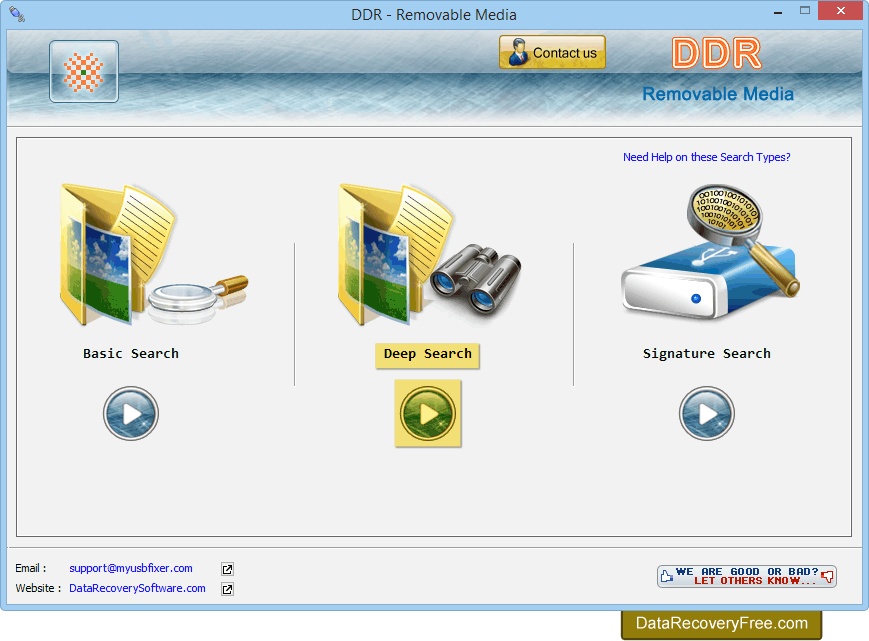The image size is (869, 641).
Task: Start Deep Search with green play button
Action: click(428, 413)
